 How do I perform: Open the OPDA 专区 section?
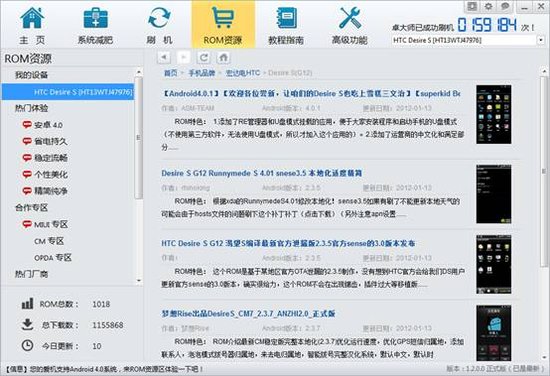[x=53, y=257]
